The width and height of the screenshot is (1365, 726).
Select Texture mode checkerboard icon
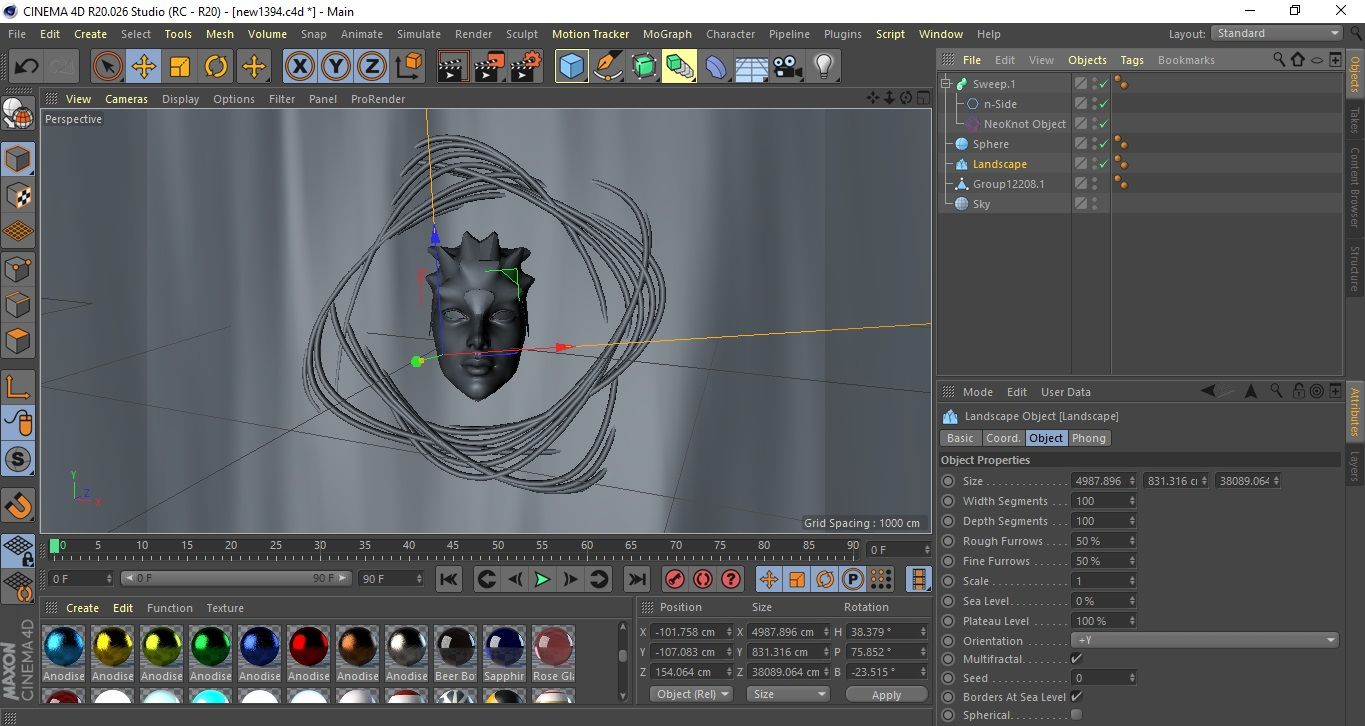click(x=18, y=195)
